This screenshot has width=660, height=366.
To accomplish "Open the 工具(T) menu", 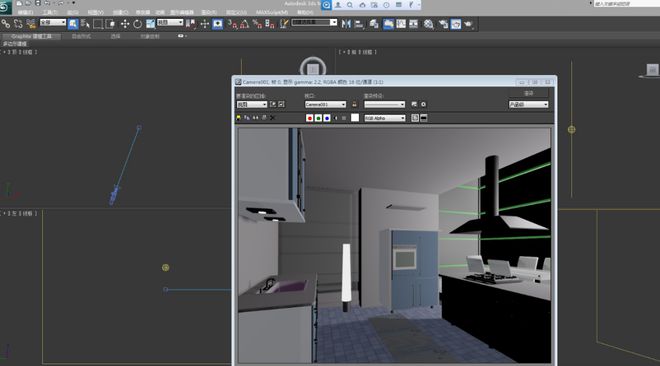I will point(50,12).
